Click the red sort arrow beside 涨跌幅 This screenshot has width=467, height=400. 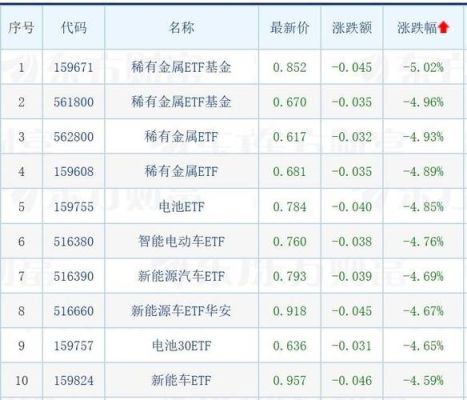(444, 27)
